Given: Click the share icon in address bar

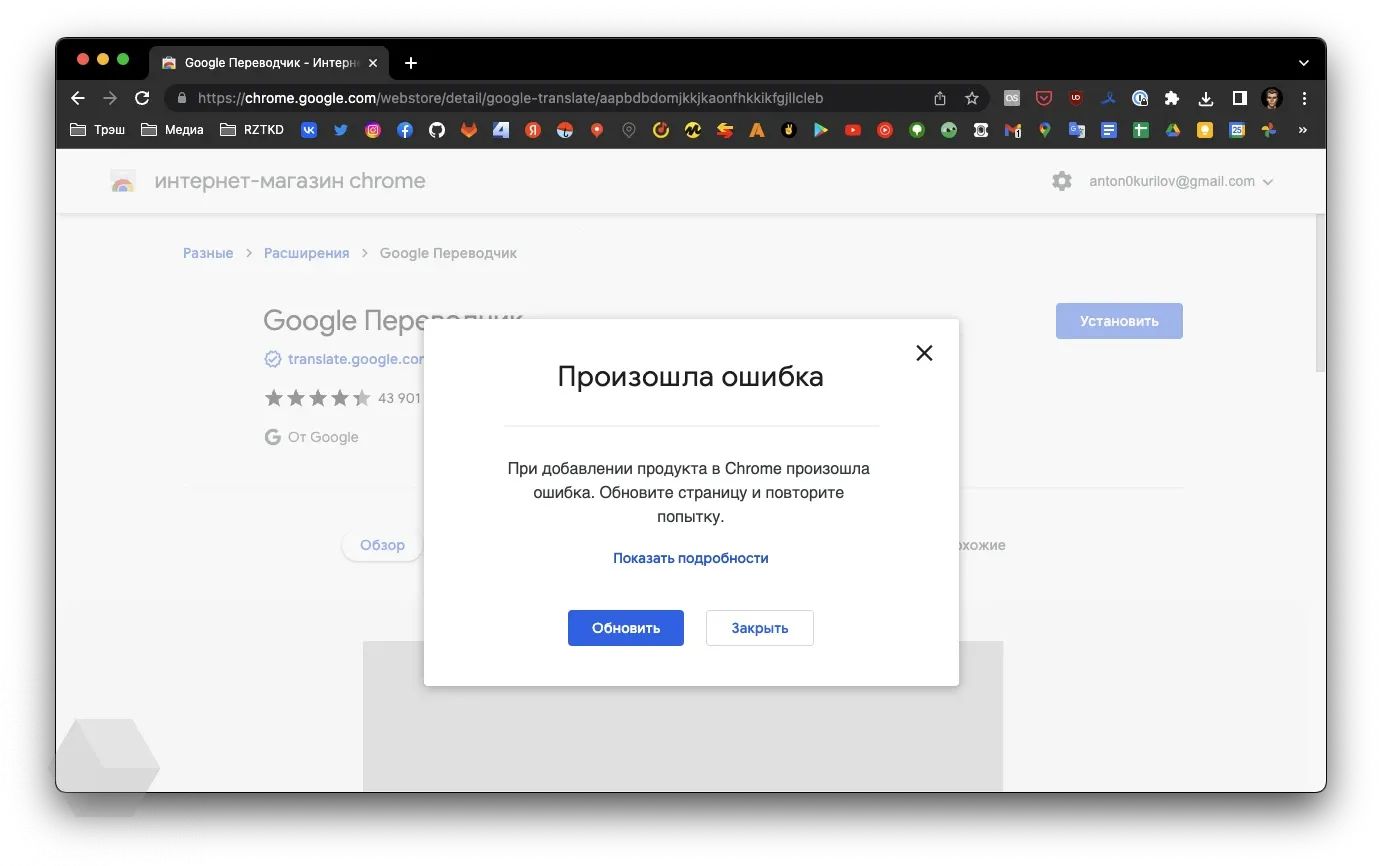Looking at the screenshot, I should pyautogui.click(x=940, y=98).
